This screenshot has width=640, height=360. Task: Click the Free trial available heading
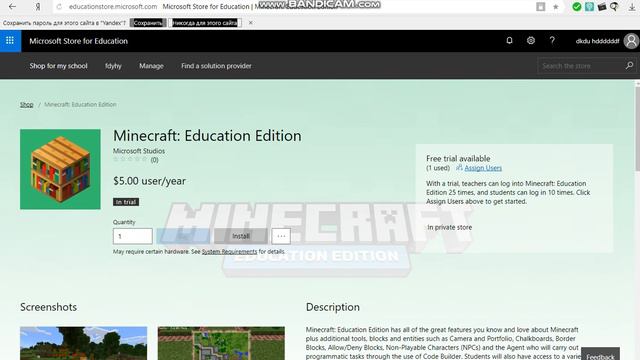[458, 158]
